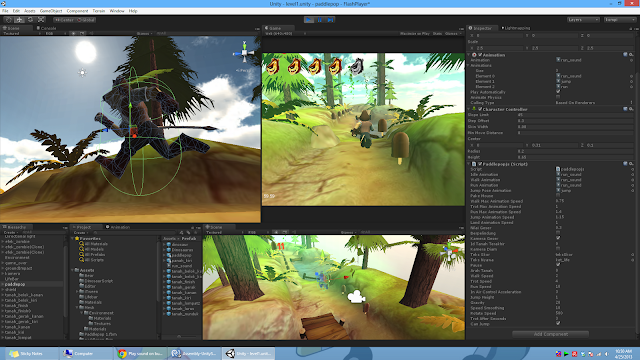Select the Move tool in the toolbar
Screen dimensions: 640x360
tap(19, 20)
